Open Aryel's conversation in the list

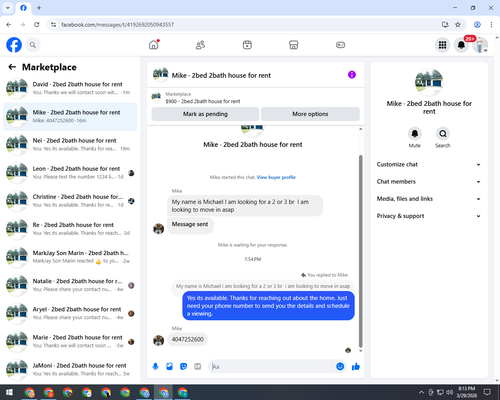click(x=70, y=313)
